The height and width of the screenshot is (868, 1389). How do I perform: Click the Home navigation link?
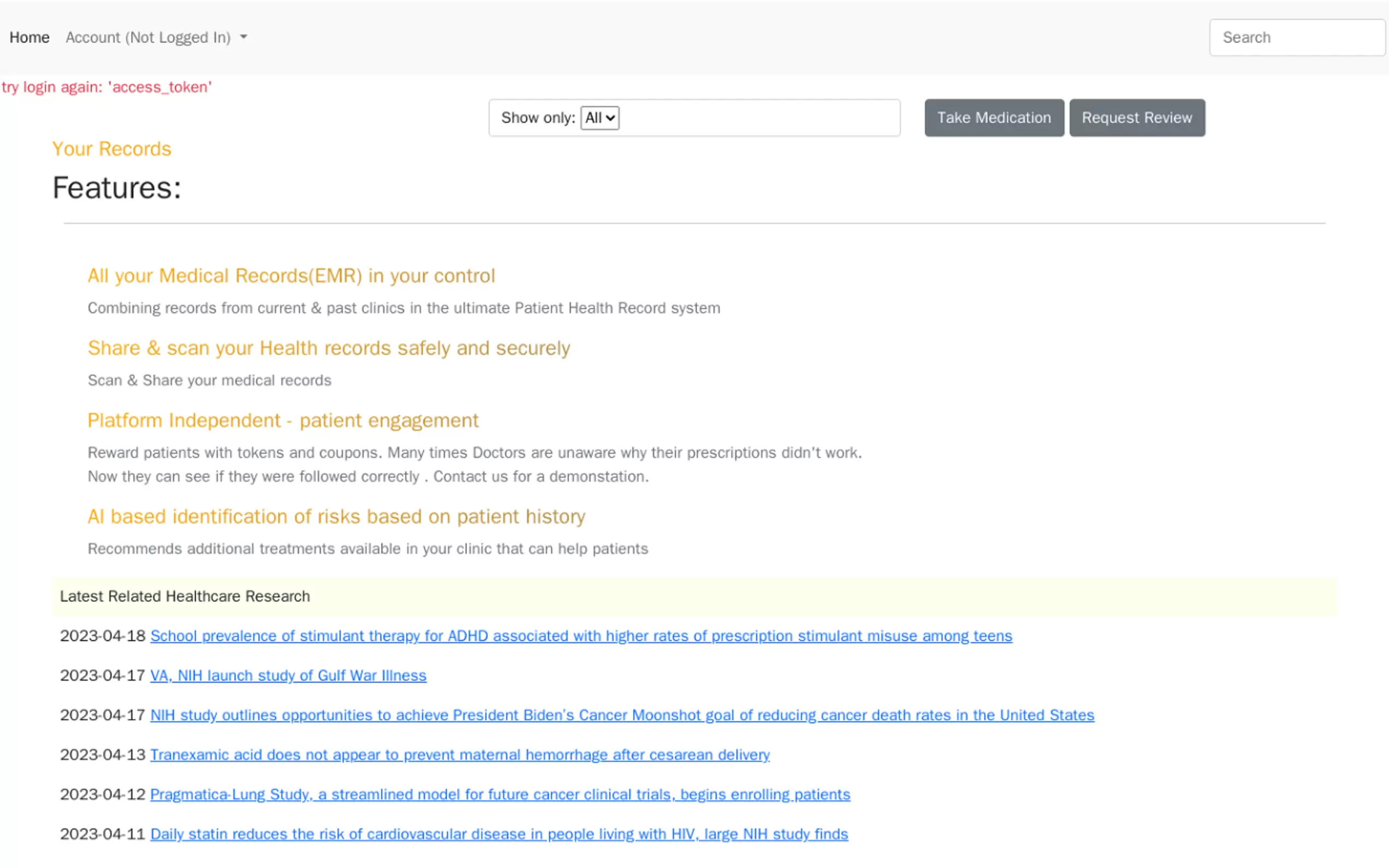point(30,37)
